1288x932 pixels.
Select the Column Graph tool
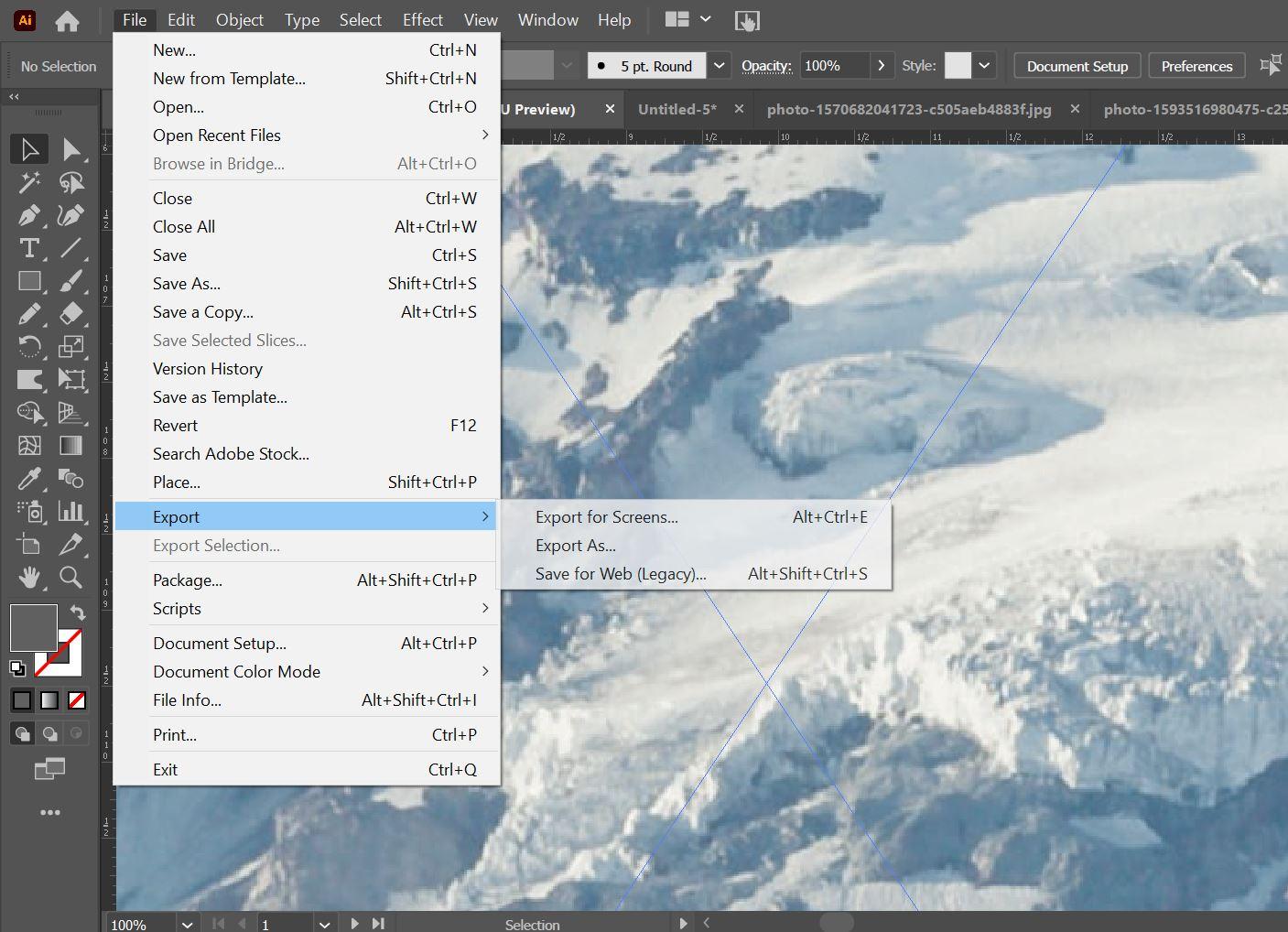(71, 512)
